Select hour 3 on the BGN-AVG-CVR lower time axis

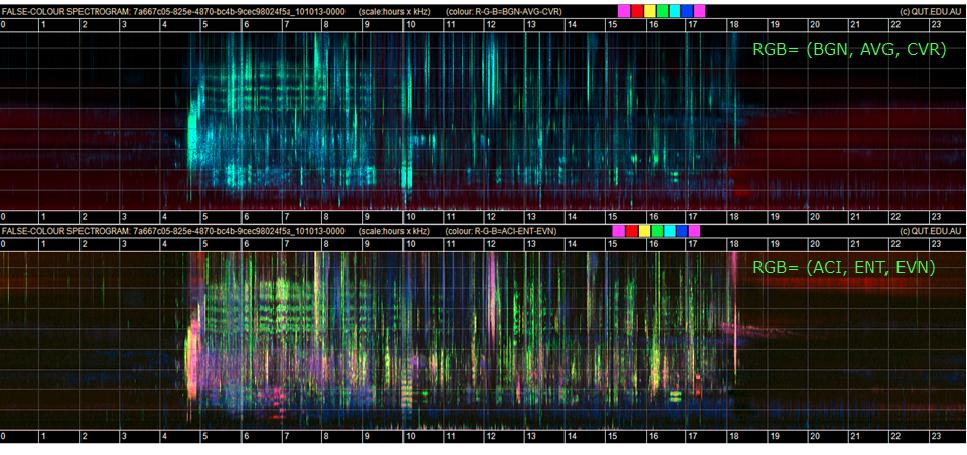point(125,217)
